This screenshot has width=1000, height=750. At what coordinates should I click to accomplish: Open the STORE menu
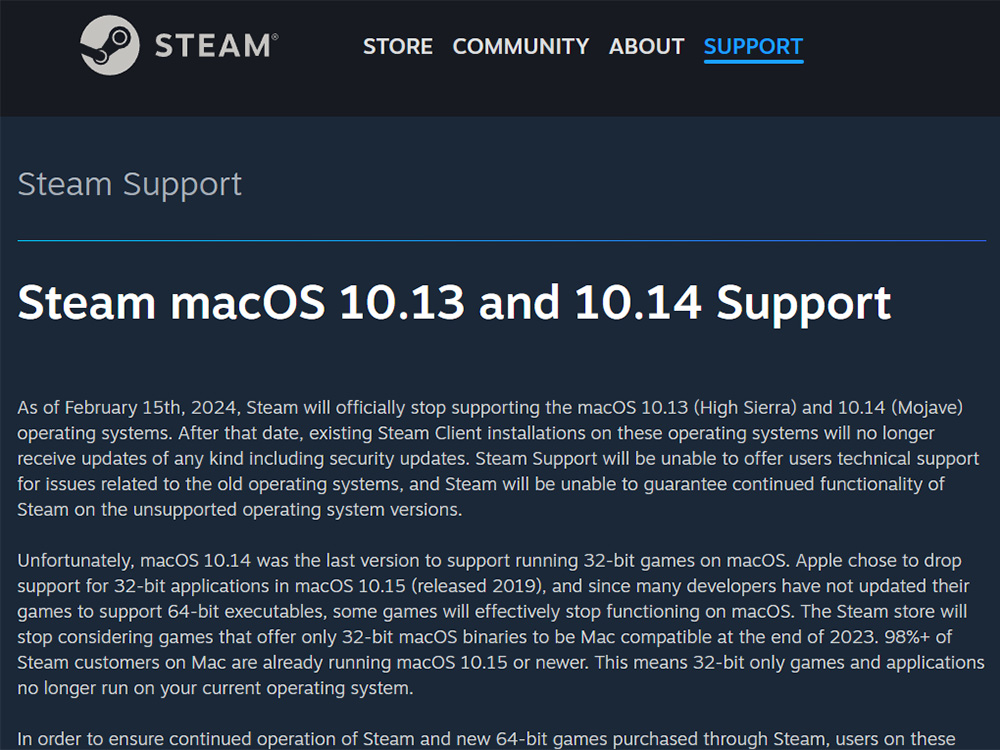tap(398, 46)
